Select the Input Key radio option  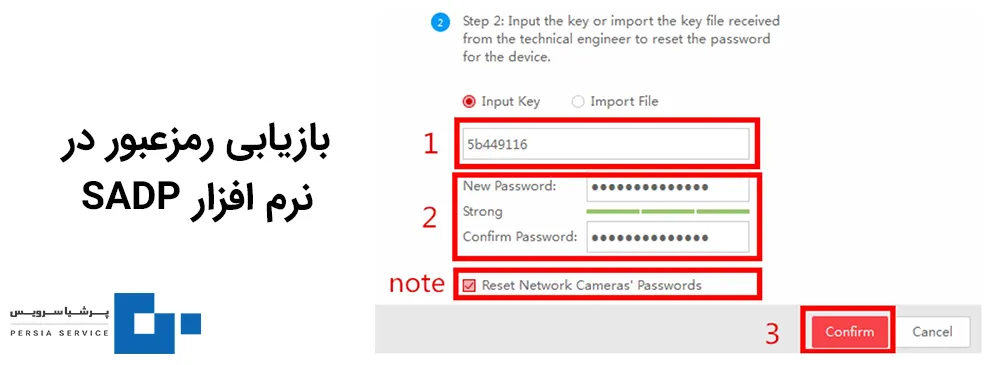tap(469, 102)
